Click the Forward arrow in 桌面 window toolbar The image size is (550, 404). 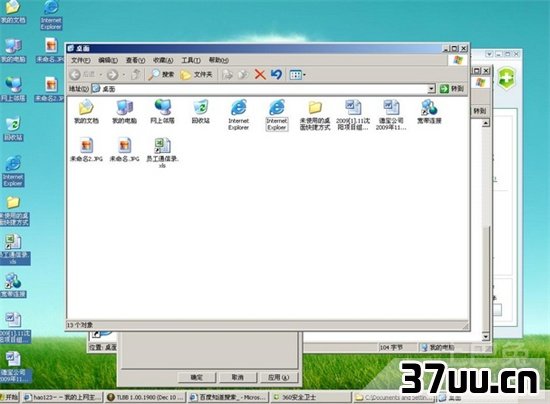tap(112, 74)
